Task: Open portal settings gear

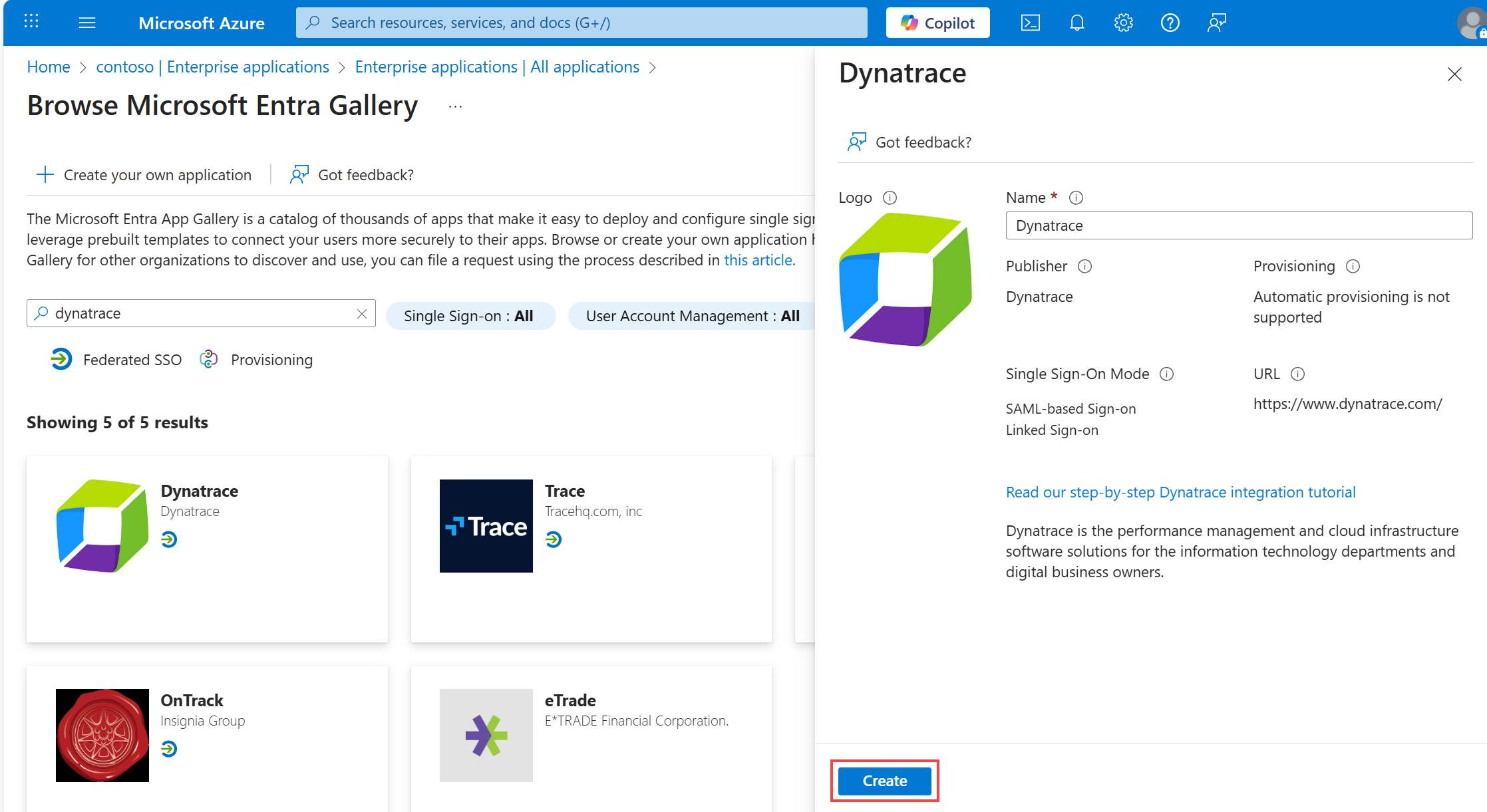Action: tap(1123, 23)
